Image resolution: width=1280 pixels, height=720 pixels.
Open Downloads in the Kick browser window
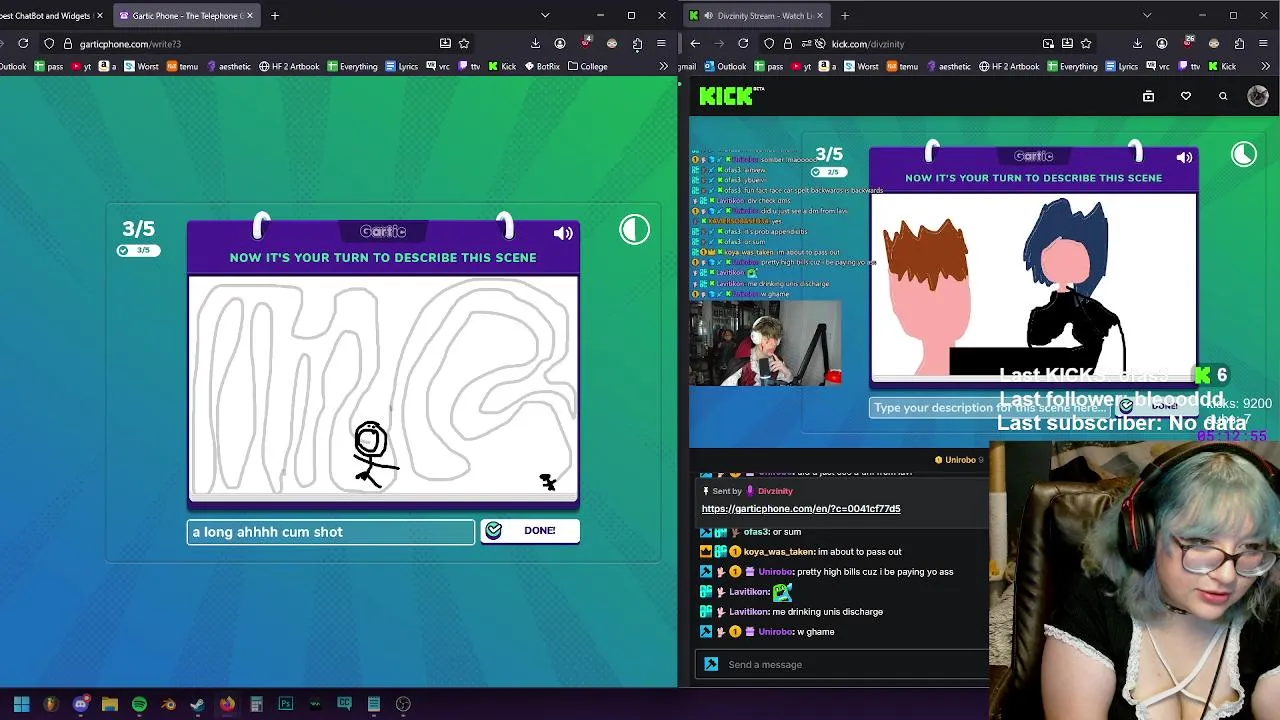coord(1137,44)
